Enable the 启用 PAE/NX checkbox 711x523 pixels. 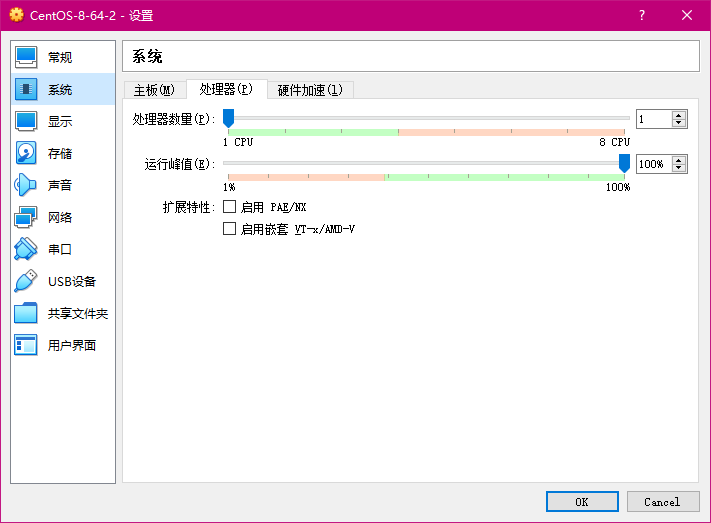coord(229,207)
